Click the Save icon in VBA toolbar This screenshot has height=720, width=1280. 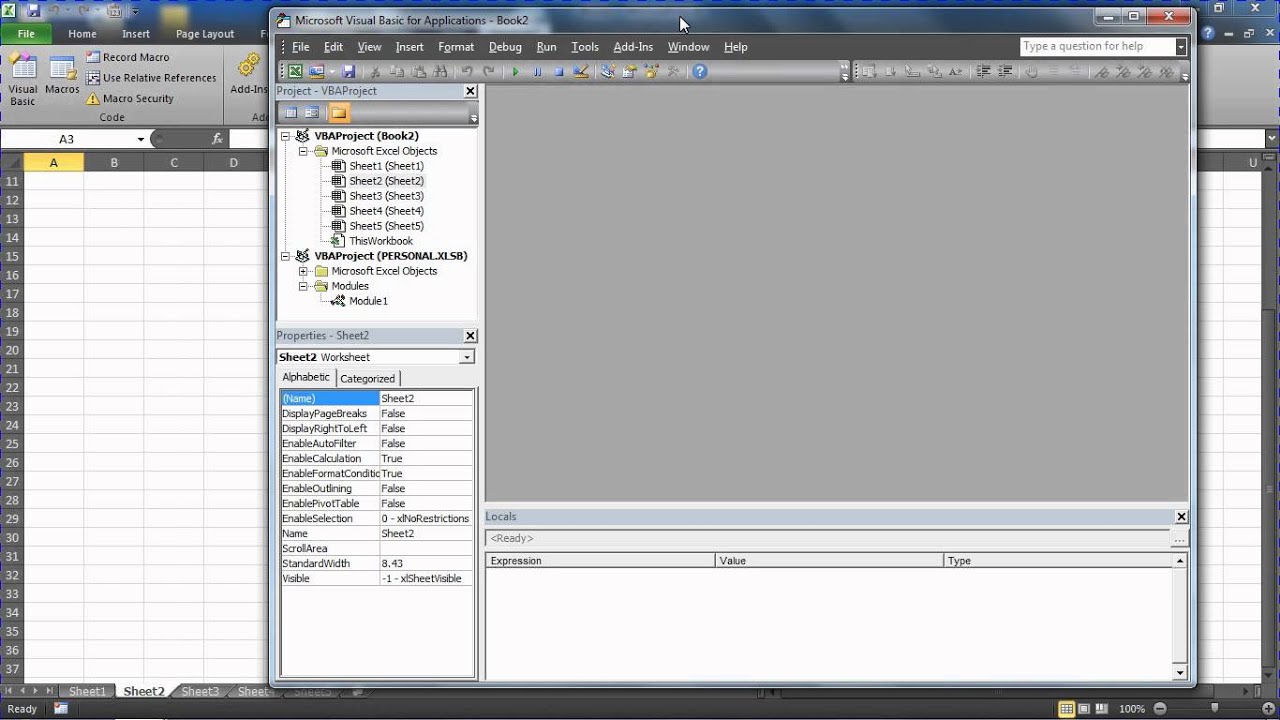349,72
